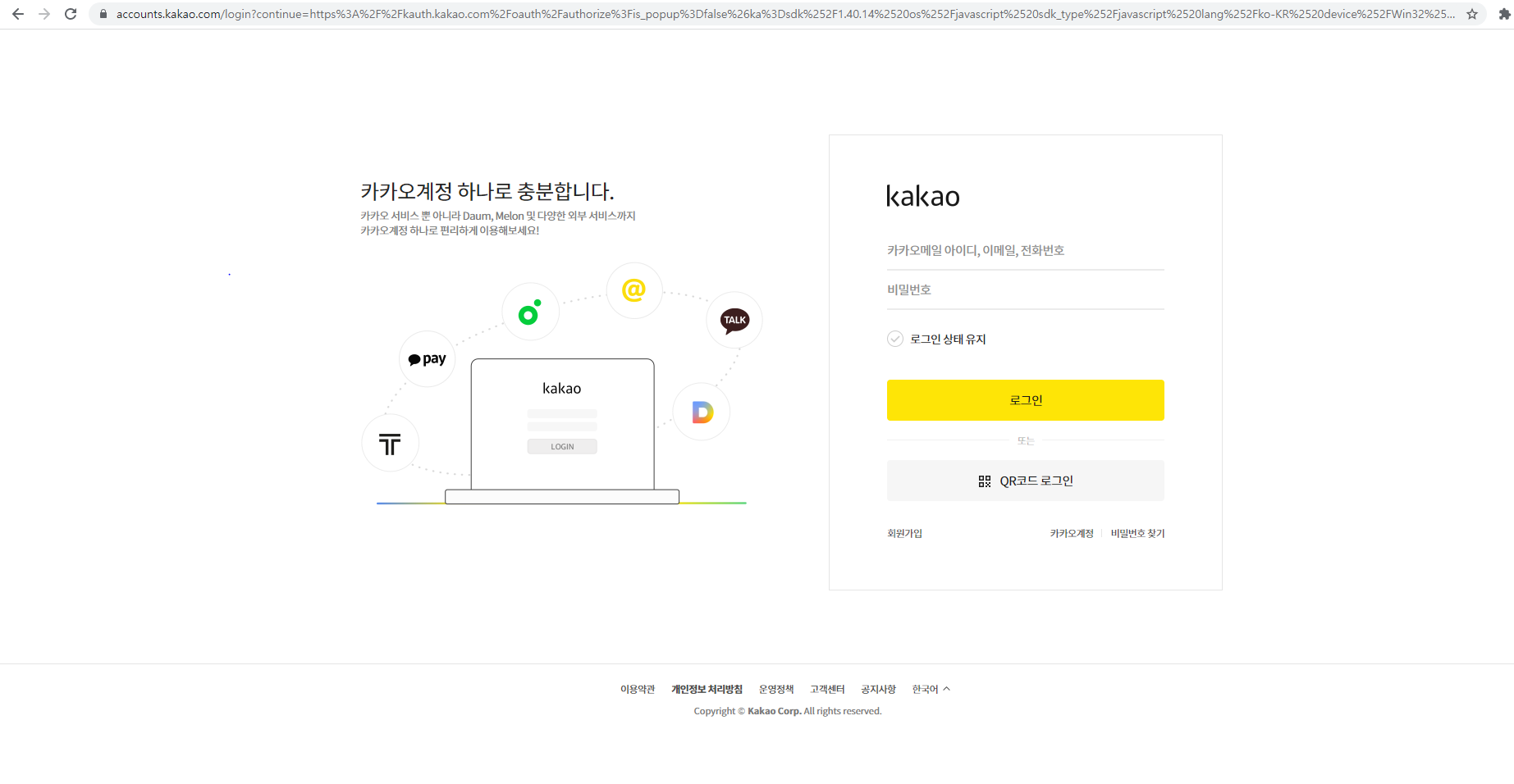Reload the page with the refresh icon
Viewport: 1514px width, 784px height.
(x=71, y=14)
